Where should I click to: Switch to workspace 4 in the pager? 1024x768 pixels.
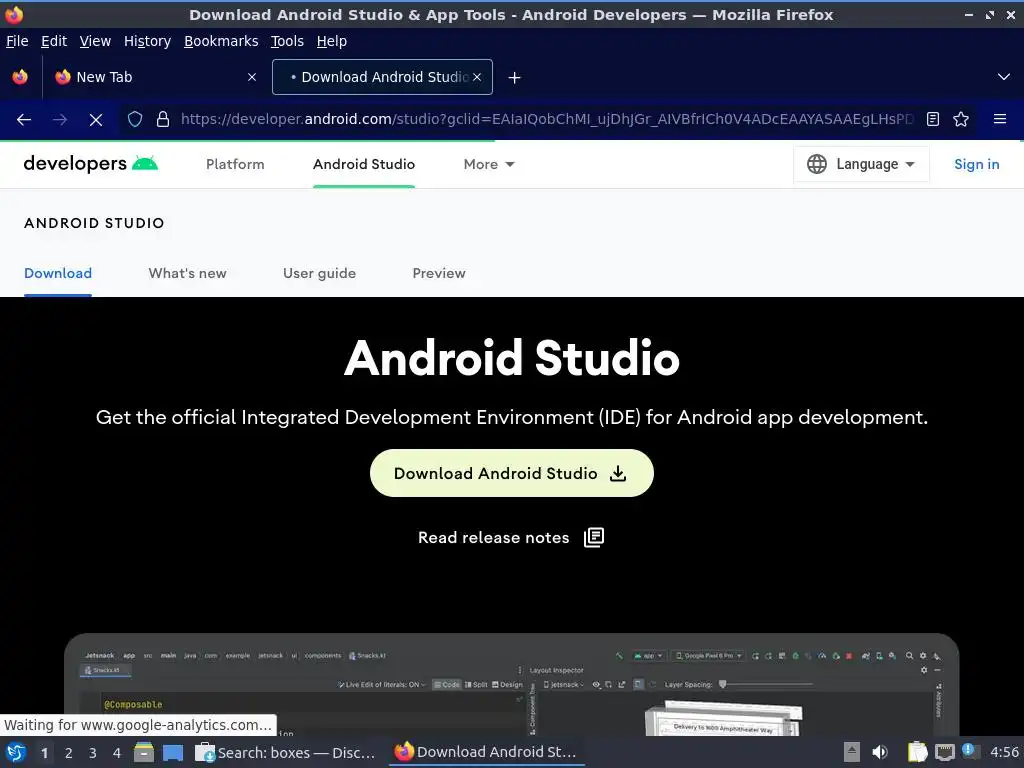pyautogui.click(x=117, y=753)
